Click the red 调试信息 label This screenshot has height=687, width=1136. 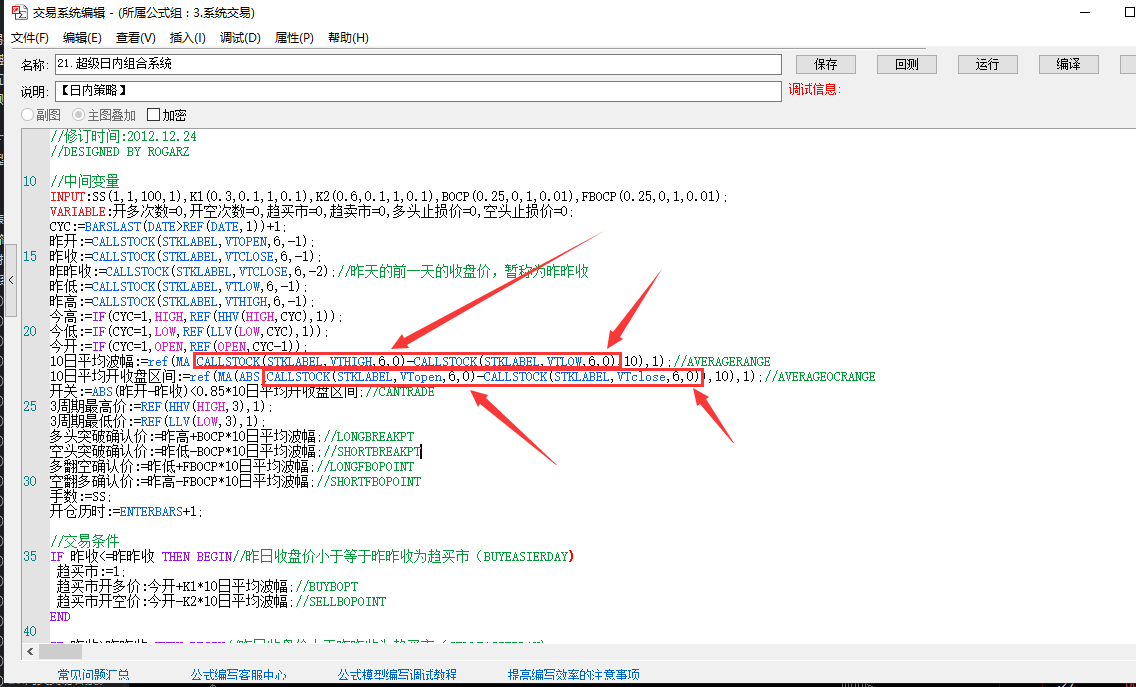point(814,89)
